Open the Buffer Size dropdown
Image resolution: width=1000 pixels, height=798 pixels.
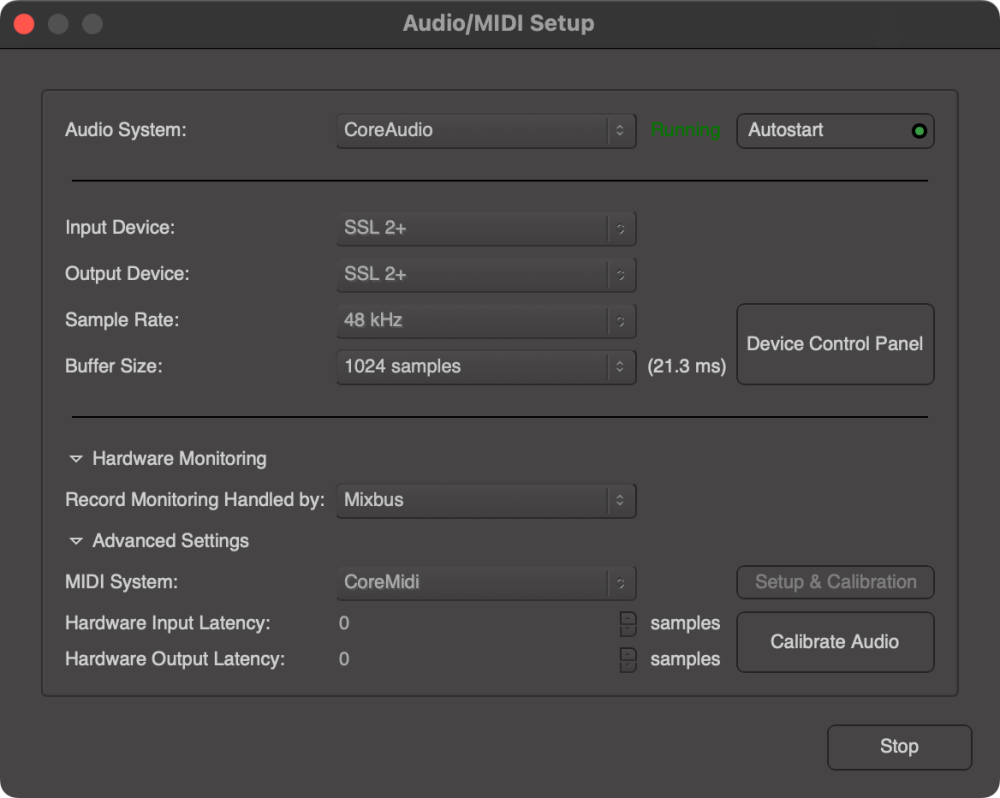tap(486, 367)
